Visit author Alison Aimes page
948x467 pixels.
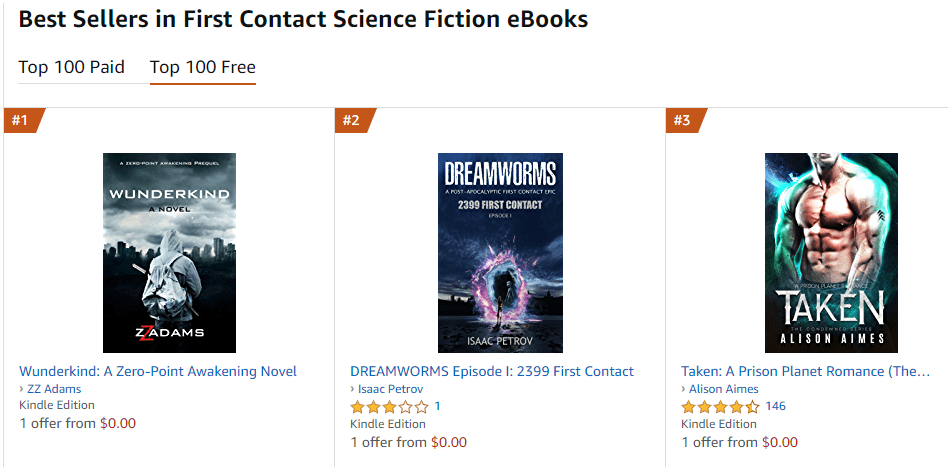724,389
